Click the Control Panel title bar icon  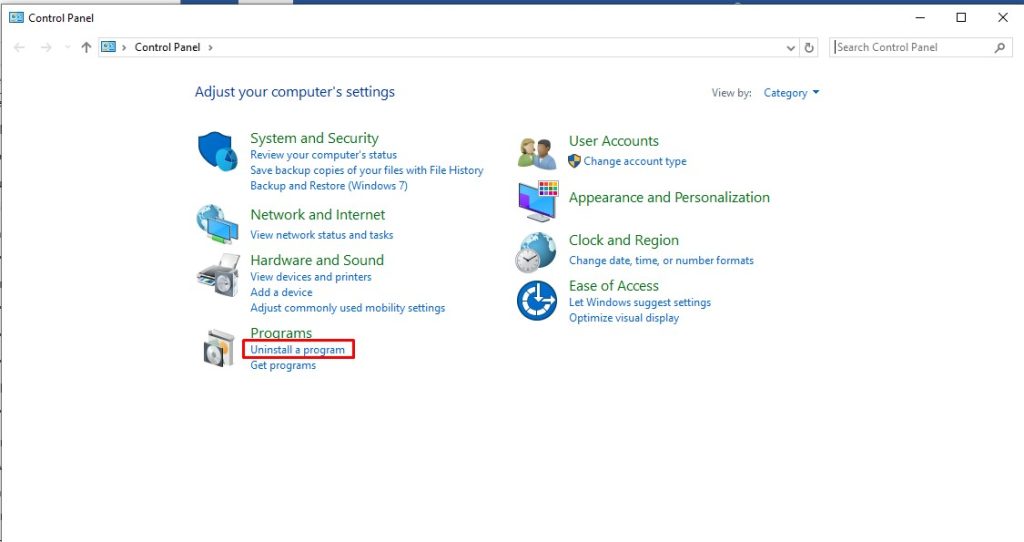click(16, 18)
